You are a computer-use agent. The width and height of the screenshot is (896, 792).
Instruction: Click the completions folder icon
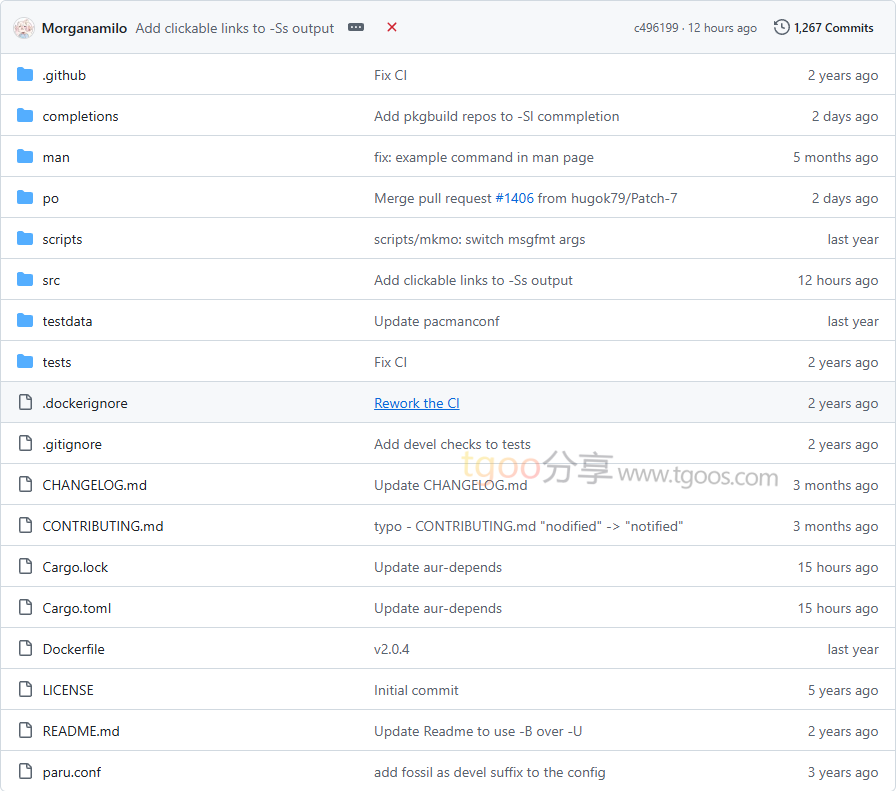coord(25,116)
